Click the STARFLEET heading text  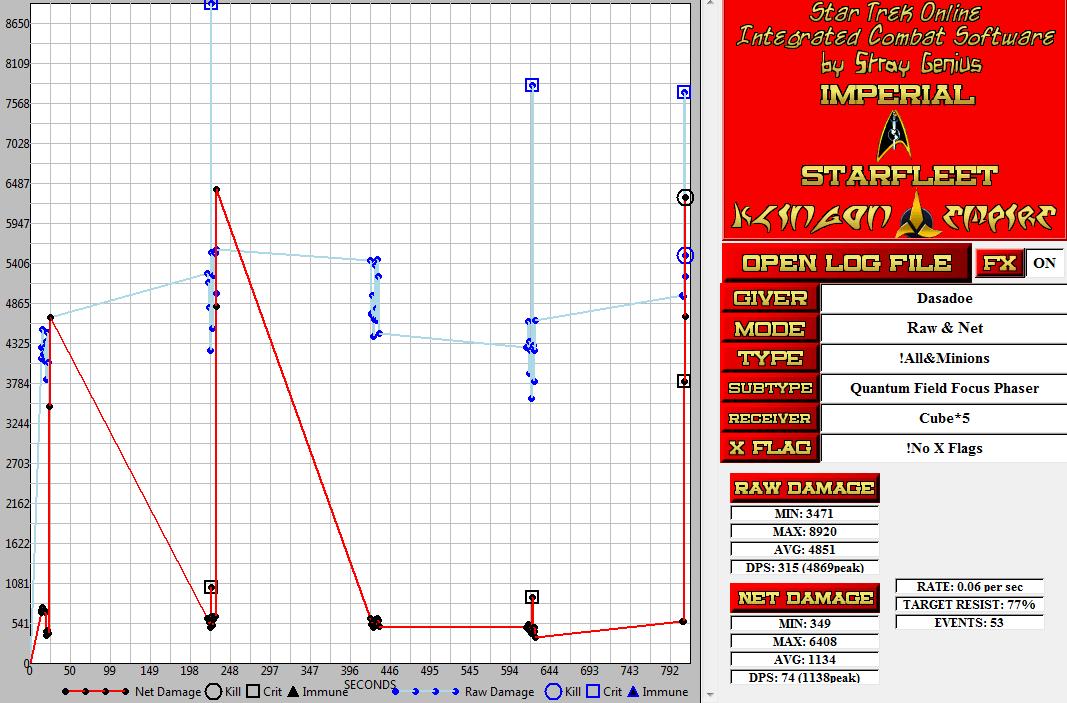pyautogui.click(x=899, y=176)
